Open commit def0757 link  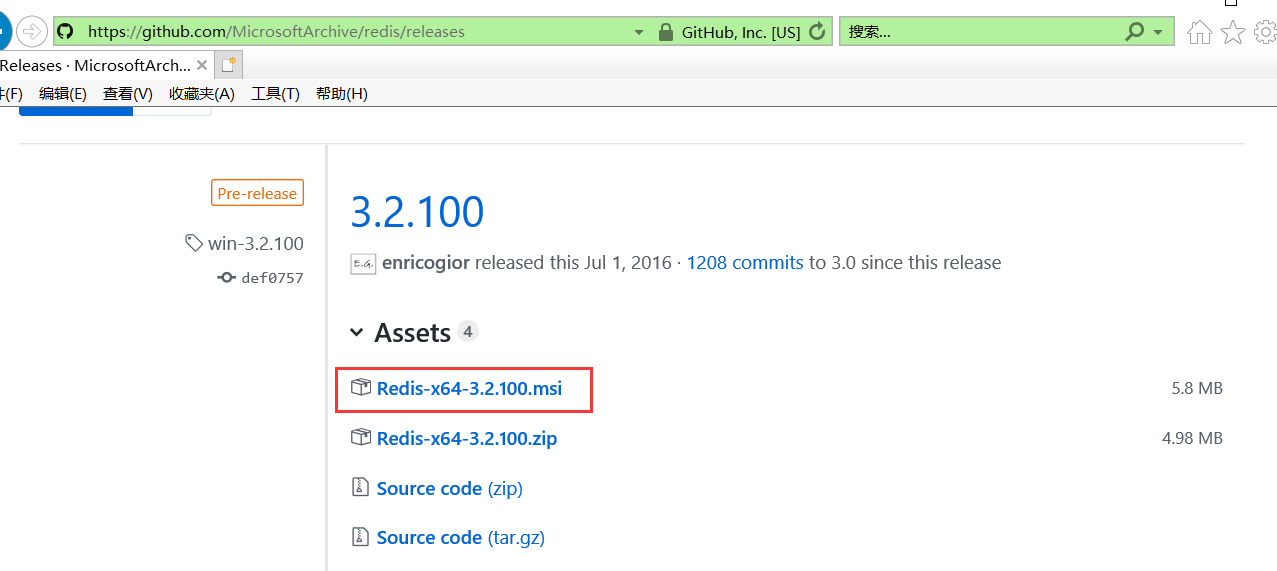tap(272, 278)
